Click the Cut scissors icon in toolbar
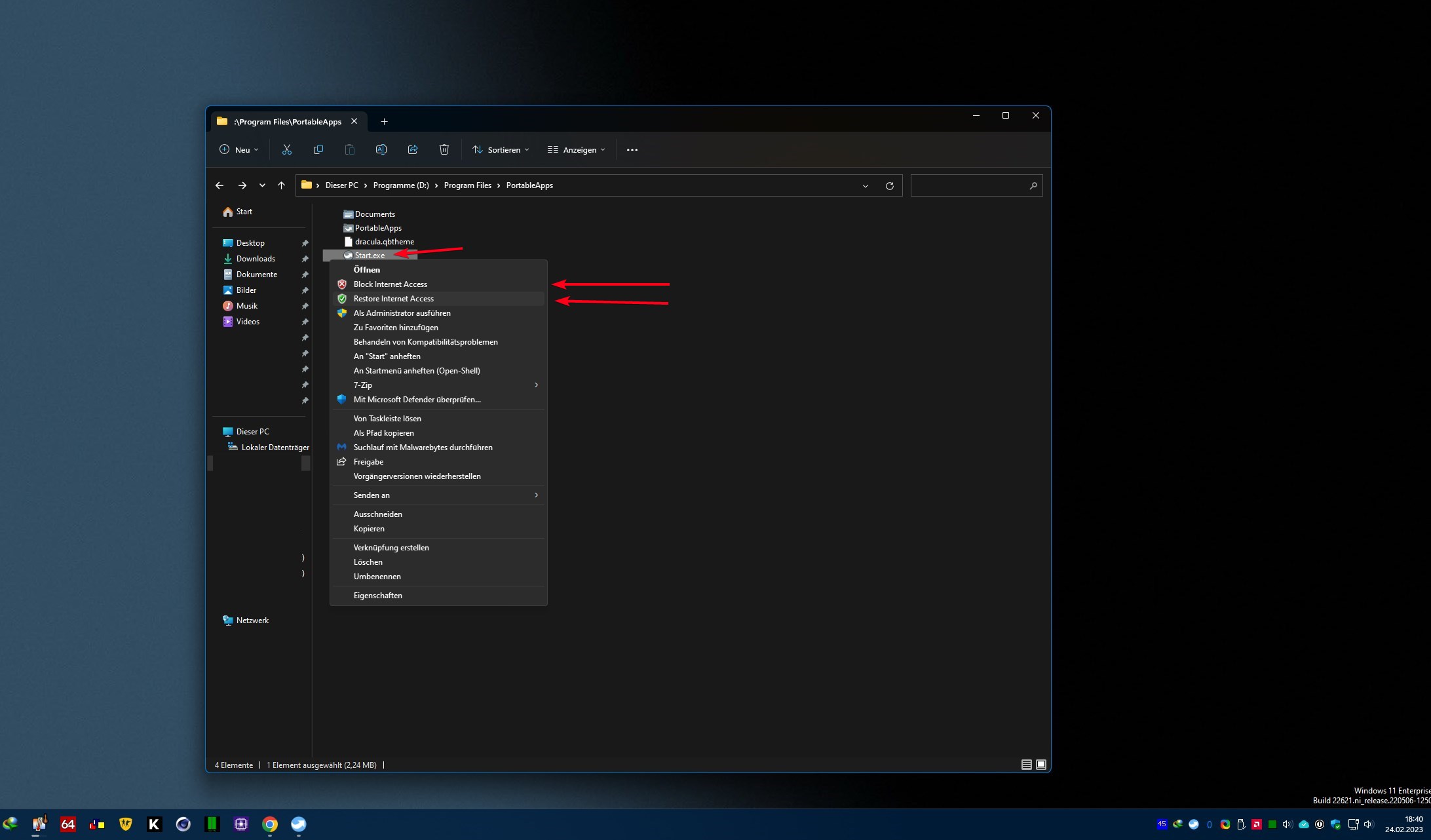Screen dimensions: 1431x840 click(x=286, y=150)
